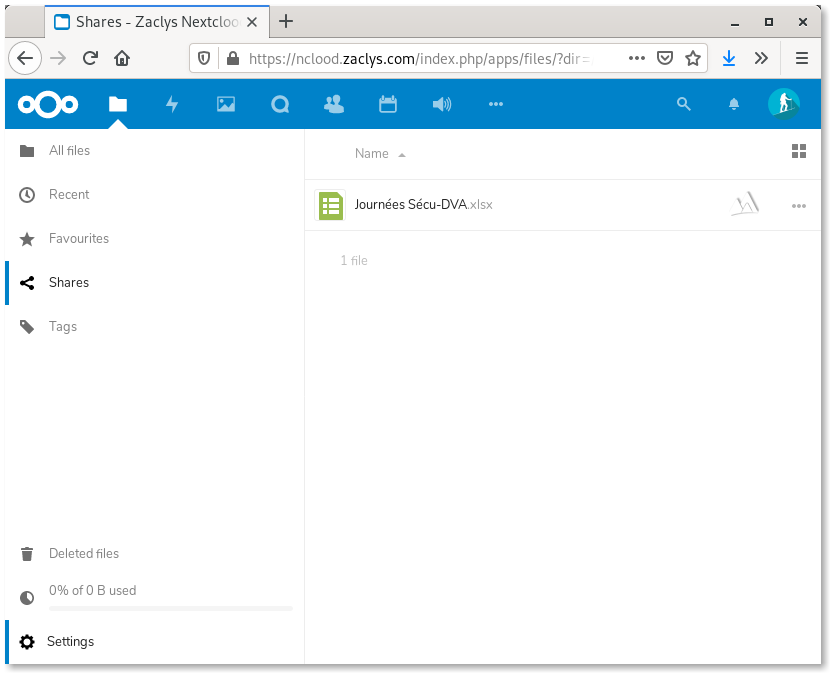Open the Photos app in top bar
The height and width of the screenshot is (673, 830).
point(226,104)
